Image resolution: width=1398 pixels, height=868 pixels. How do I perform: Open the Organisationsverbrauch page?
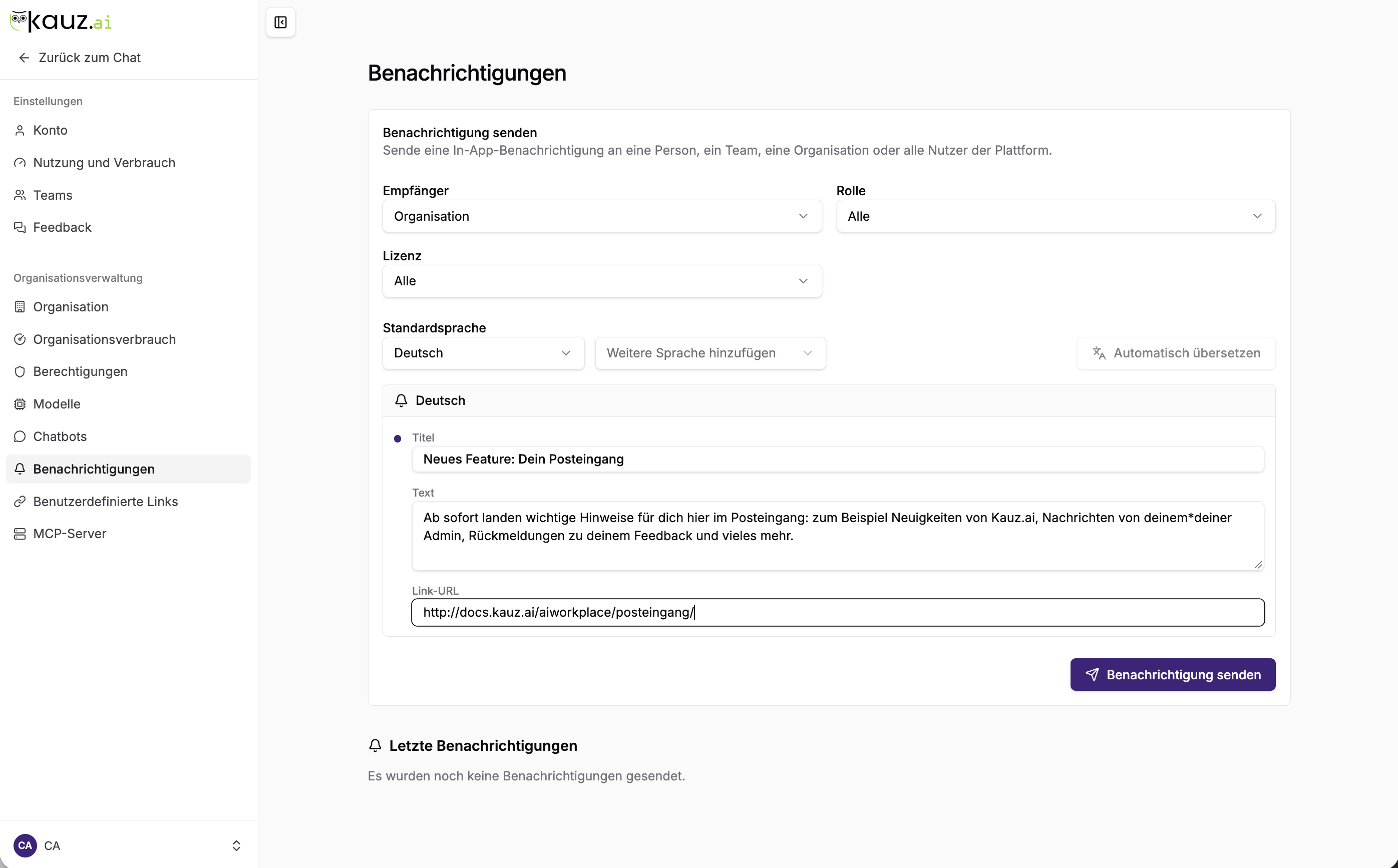pyautogui.click(x=128, y=339)
